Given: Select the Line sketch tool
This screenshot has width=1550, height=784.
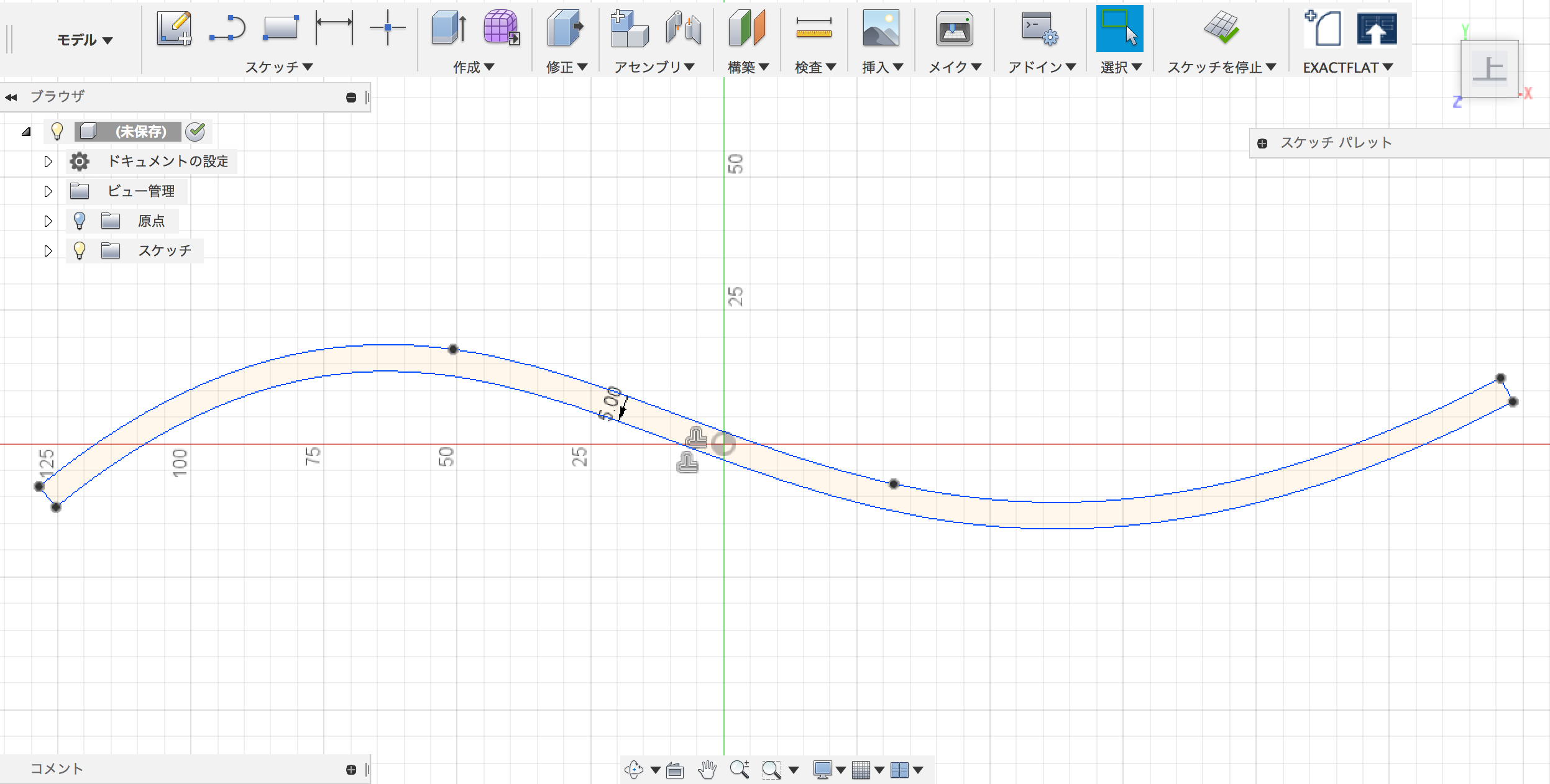Looking at the screenshot, I should tap(227, 29).
